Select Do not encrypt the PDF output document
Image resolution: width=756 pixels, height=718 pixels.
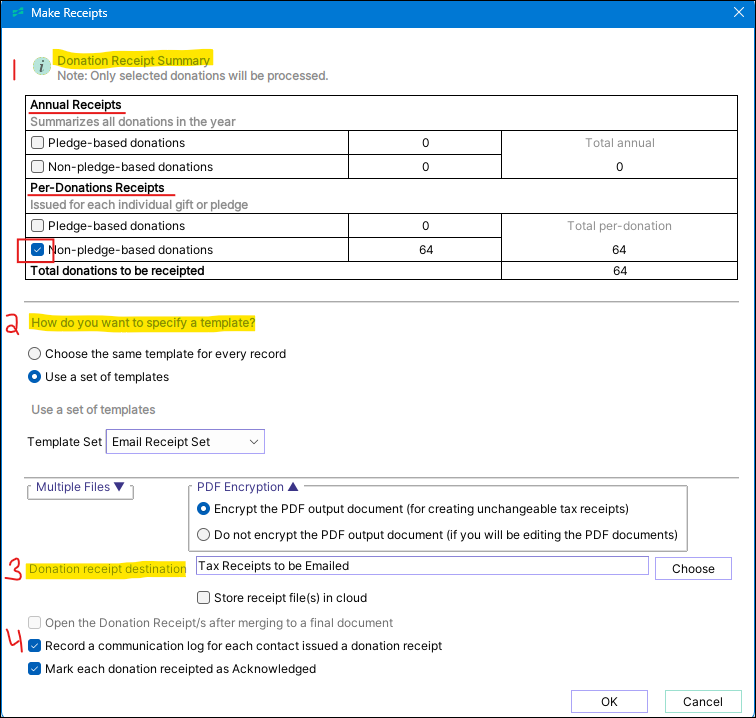click(x=204, y=534)
